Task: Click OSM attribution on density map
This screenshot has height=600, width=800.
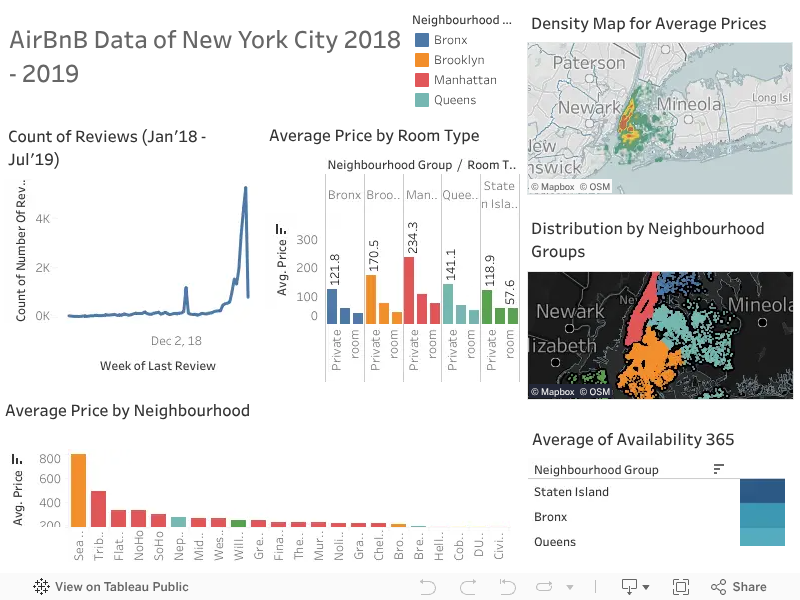Action: point(595,187)
